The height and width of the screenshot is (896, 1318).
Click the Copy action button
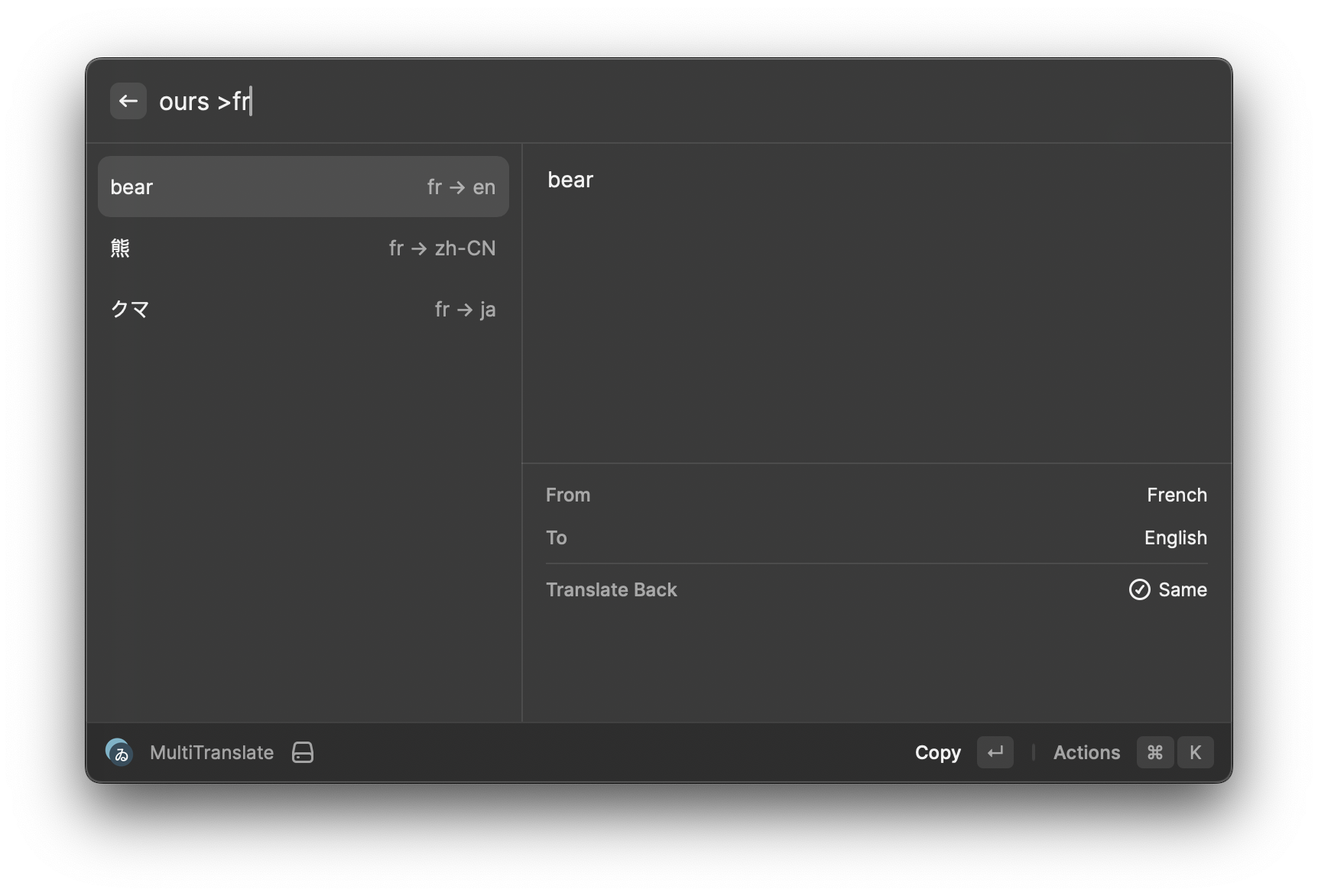(x=938, y=752)
